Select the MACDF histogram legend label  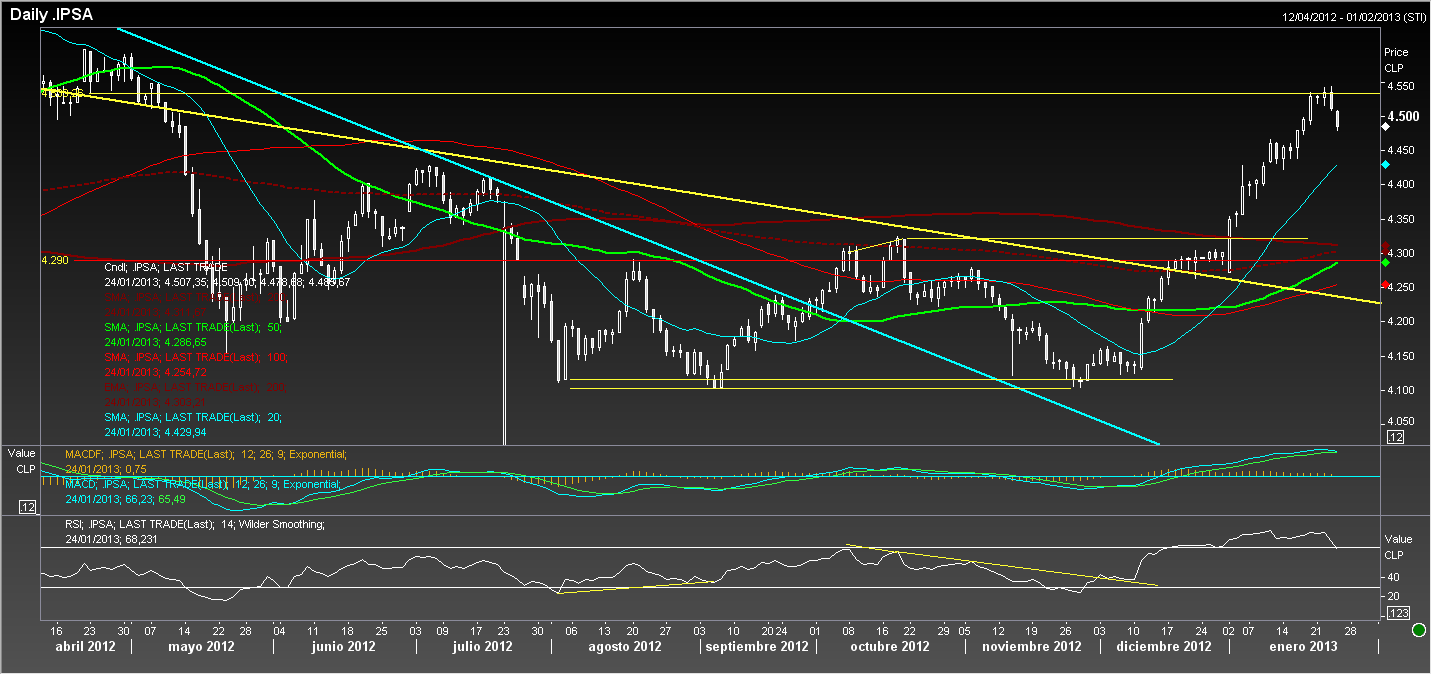(x=206, y=454)
